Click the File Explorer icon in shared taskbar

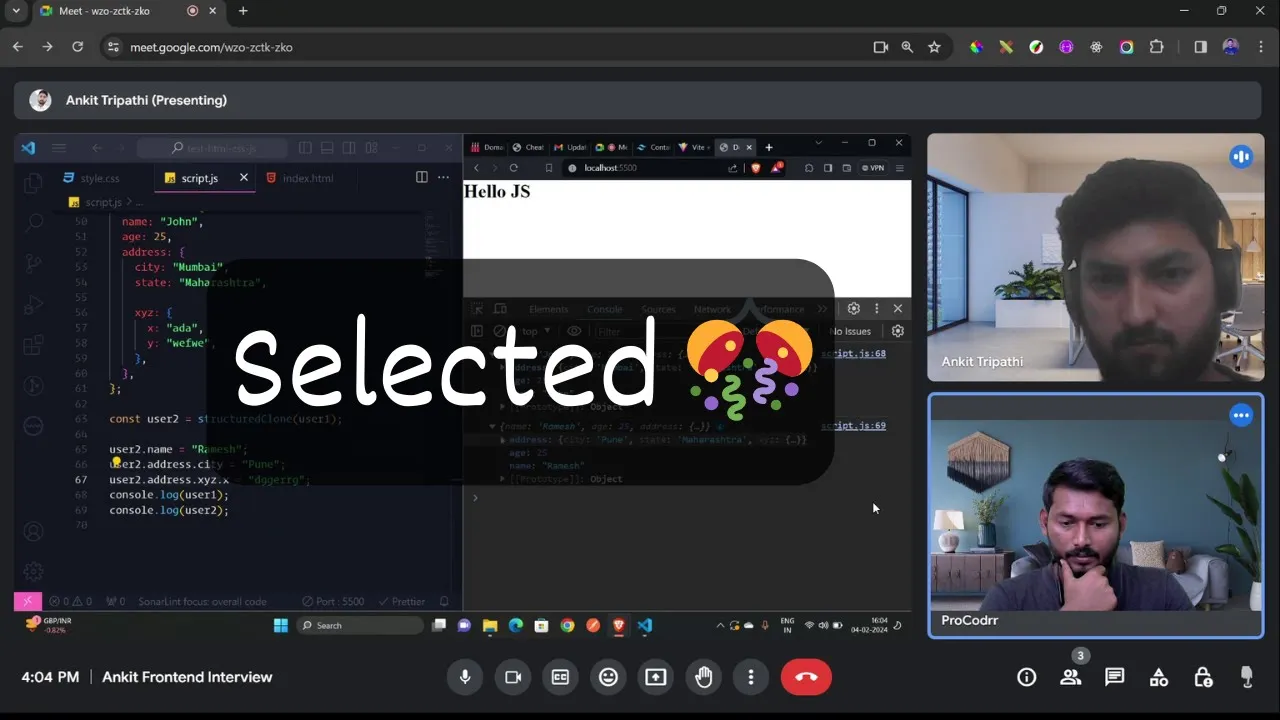(490, 626)
